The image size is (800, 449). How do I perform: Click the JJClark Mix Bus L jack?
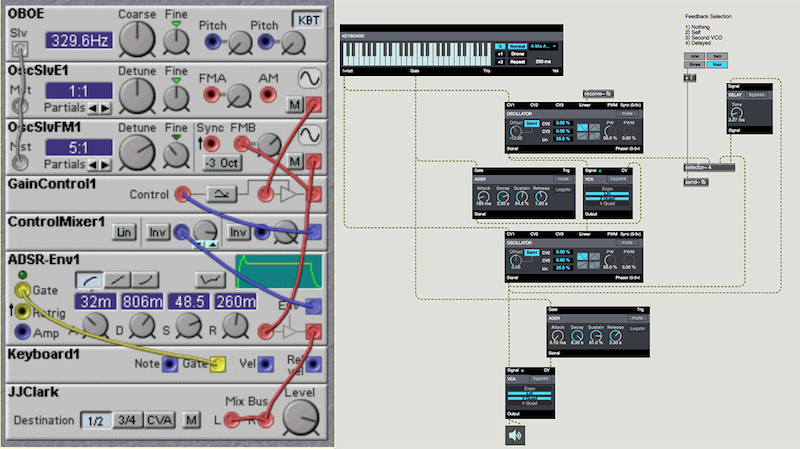pos(232,420)
